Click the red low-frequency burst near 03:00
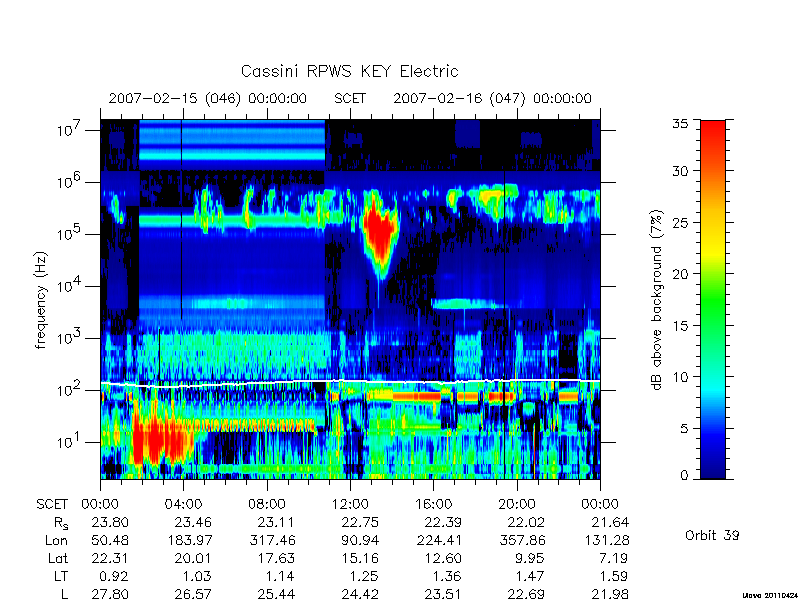This screenshot has height=600, width=800. click(x=162, y=439)
